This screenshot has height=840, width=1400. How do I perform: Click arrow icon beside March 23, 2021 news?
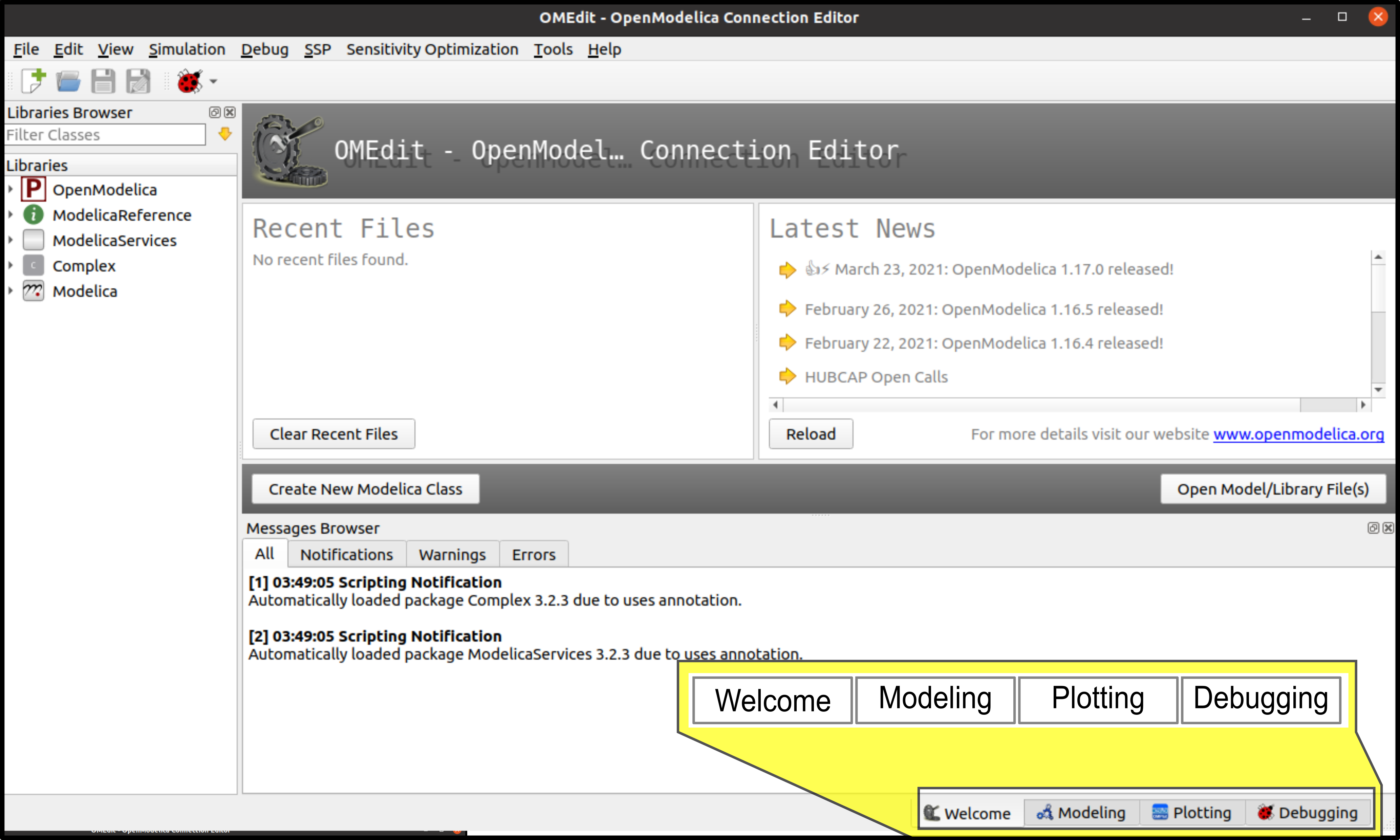pos(788,269)
